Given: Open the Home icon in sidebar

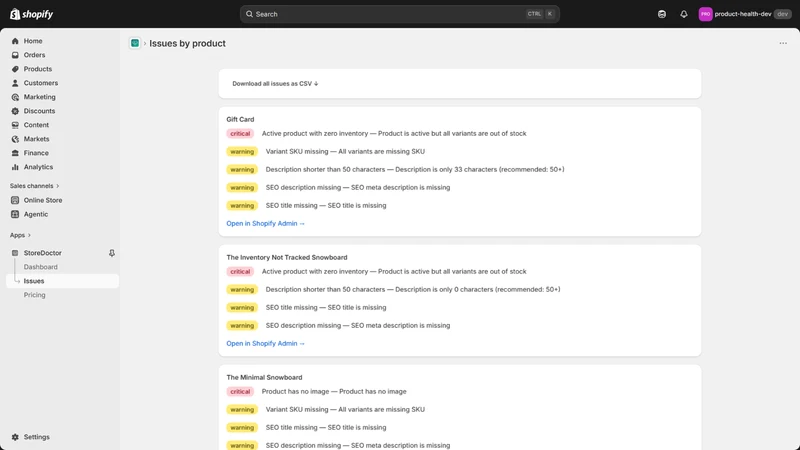Looking at the screenshot, I should pos(15,41).
